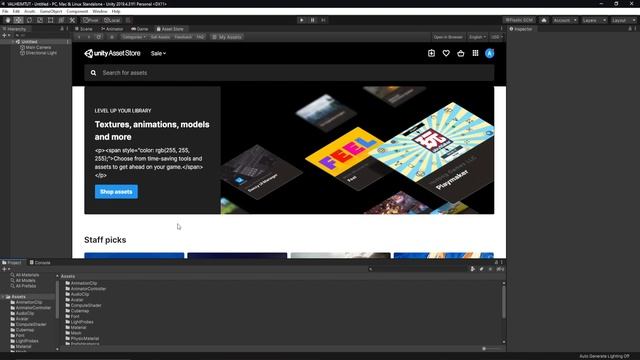Select the Rect tool in toolbar

coord(51,20)
